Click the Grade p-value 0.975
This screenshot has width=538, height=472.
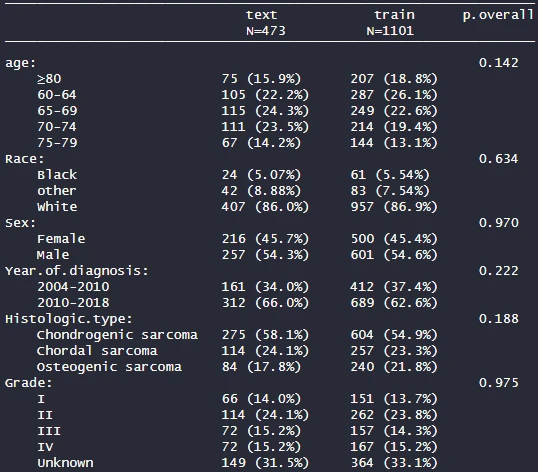pyautogui.click(x=499, y=383)
